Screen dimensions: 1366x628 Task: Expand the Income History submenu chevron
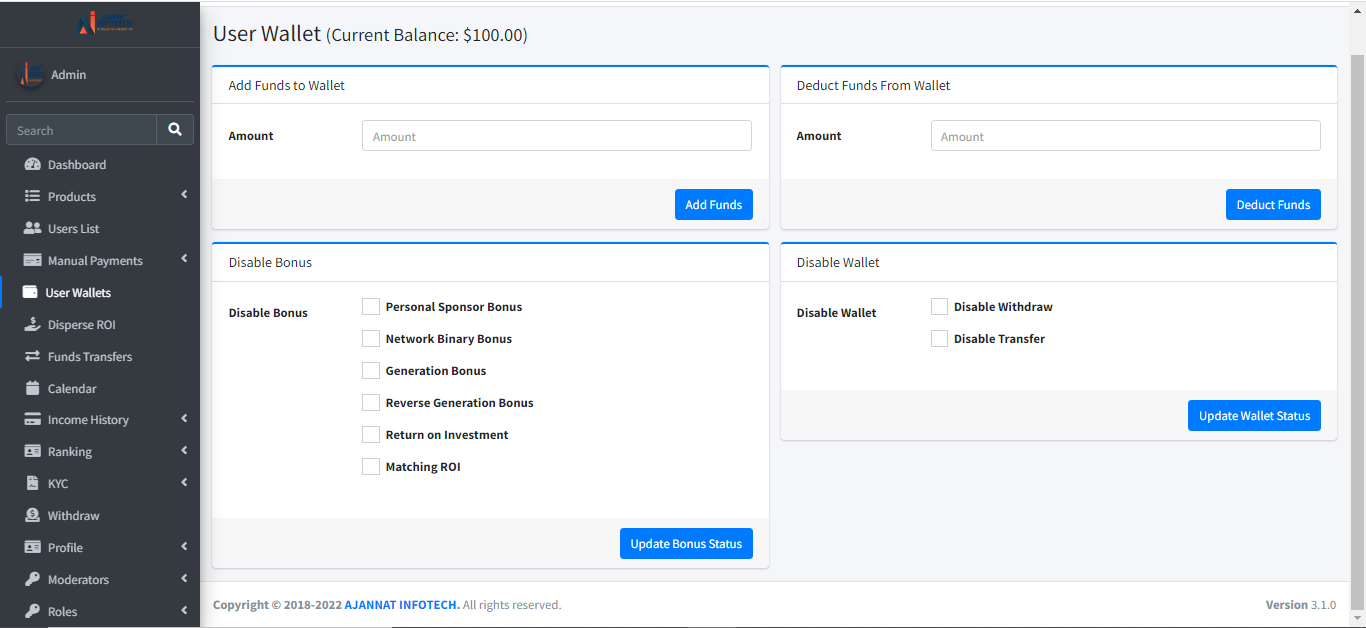coord(184,419)
